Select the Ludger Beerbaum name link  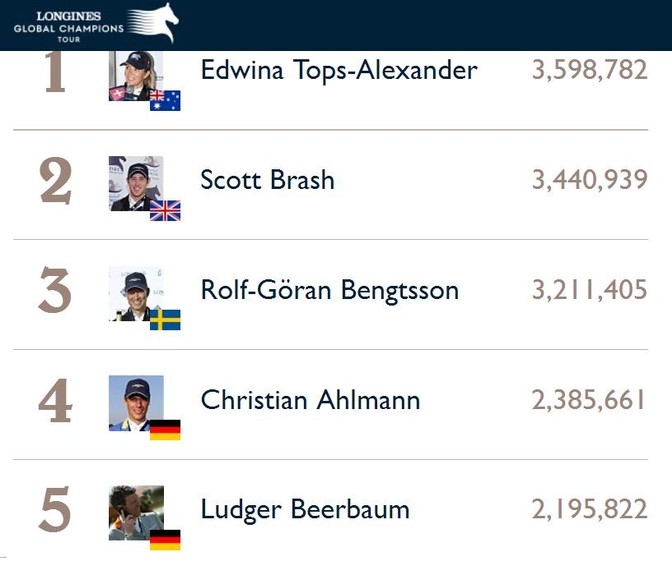click(x=305, y=510)
